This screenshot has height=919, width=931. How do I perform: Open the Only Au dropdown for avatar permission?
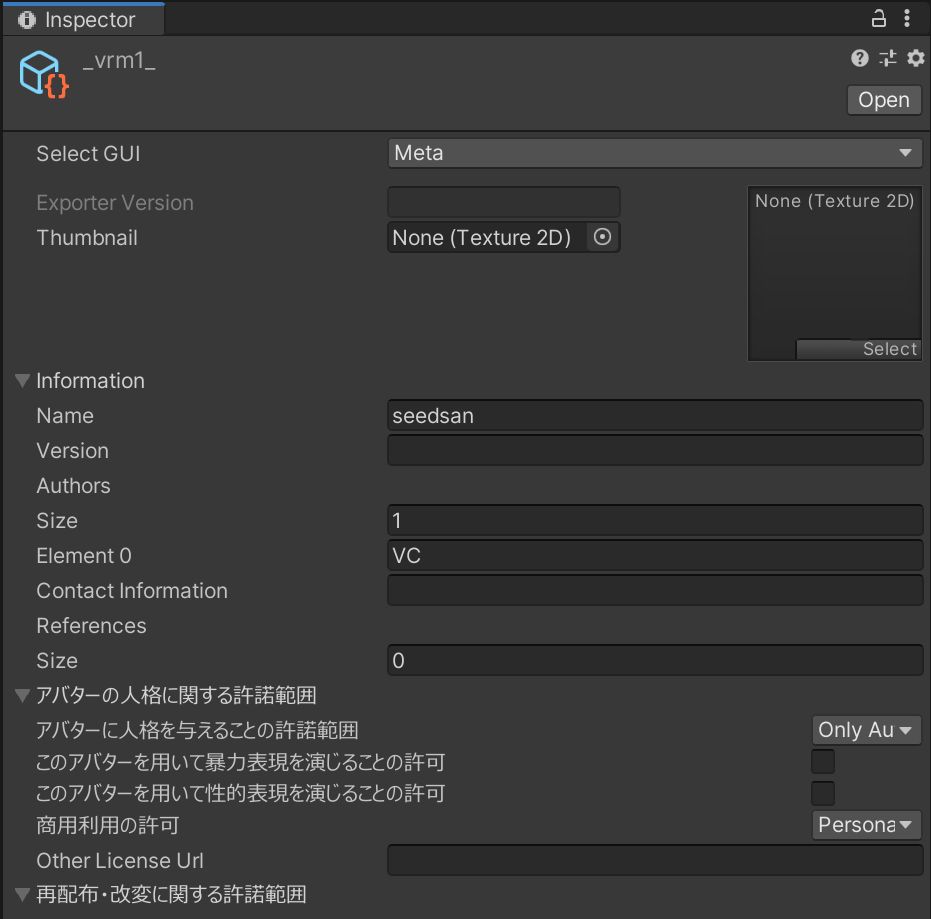click(x=866, y=730)
